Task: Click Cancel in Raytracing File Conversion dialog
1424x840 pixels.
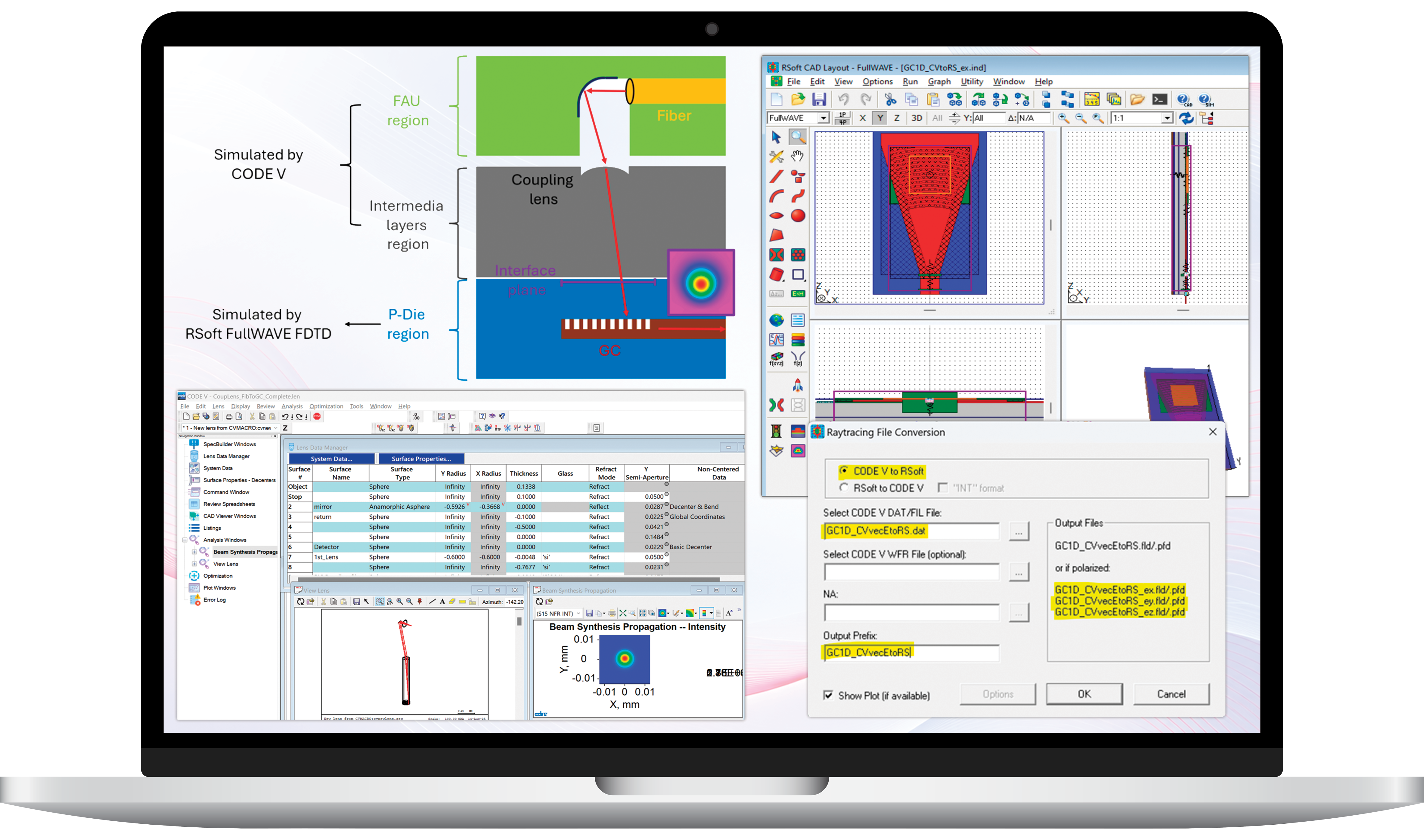Action: point(1171,694)
